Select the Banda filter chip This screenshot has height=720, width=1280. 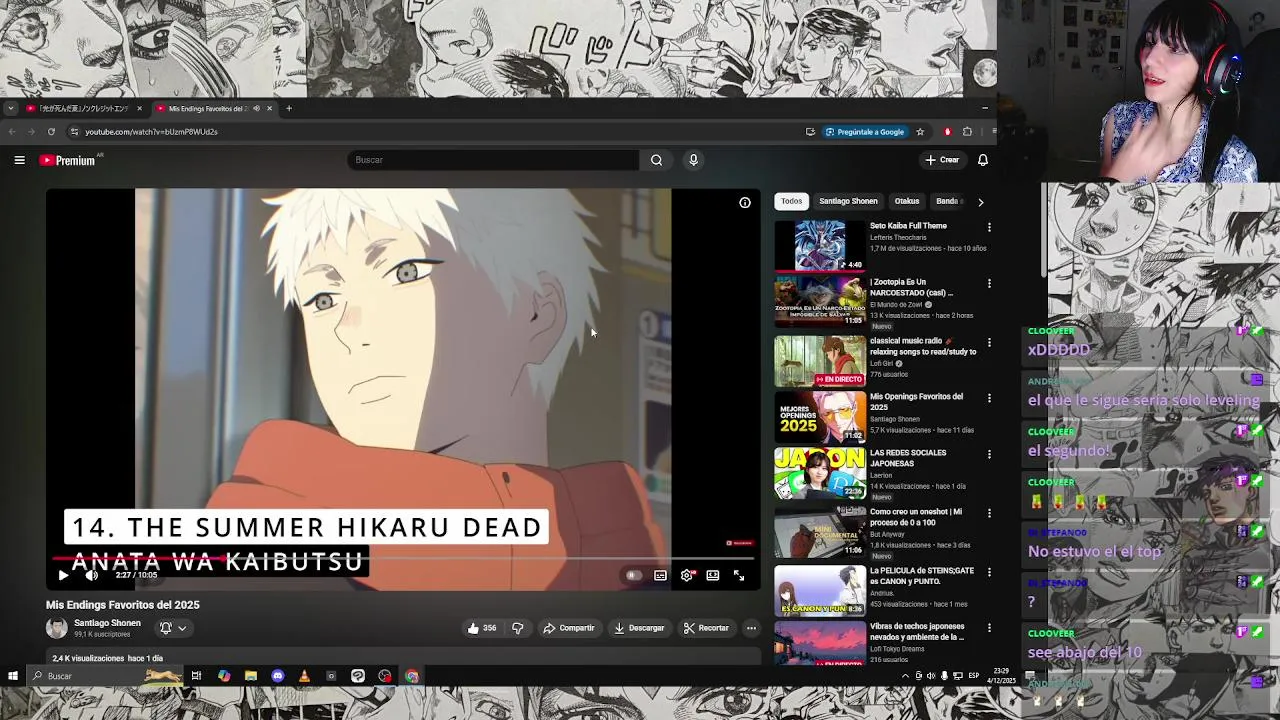click(x=947, y=201)
